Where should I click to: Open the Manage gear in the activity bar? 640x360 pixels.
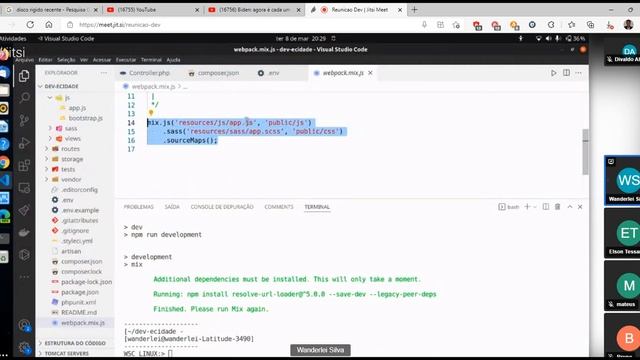click(24, 348)
